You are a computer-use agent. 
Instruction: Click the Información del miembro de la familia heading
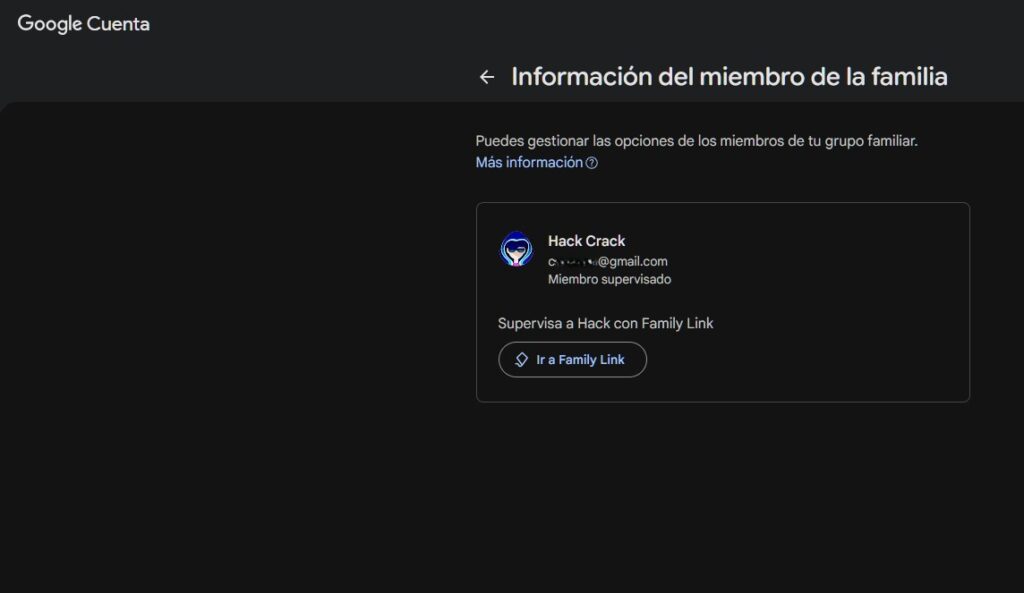(729, 77)
